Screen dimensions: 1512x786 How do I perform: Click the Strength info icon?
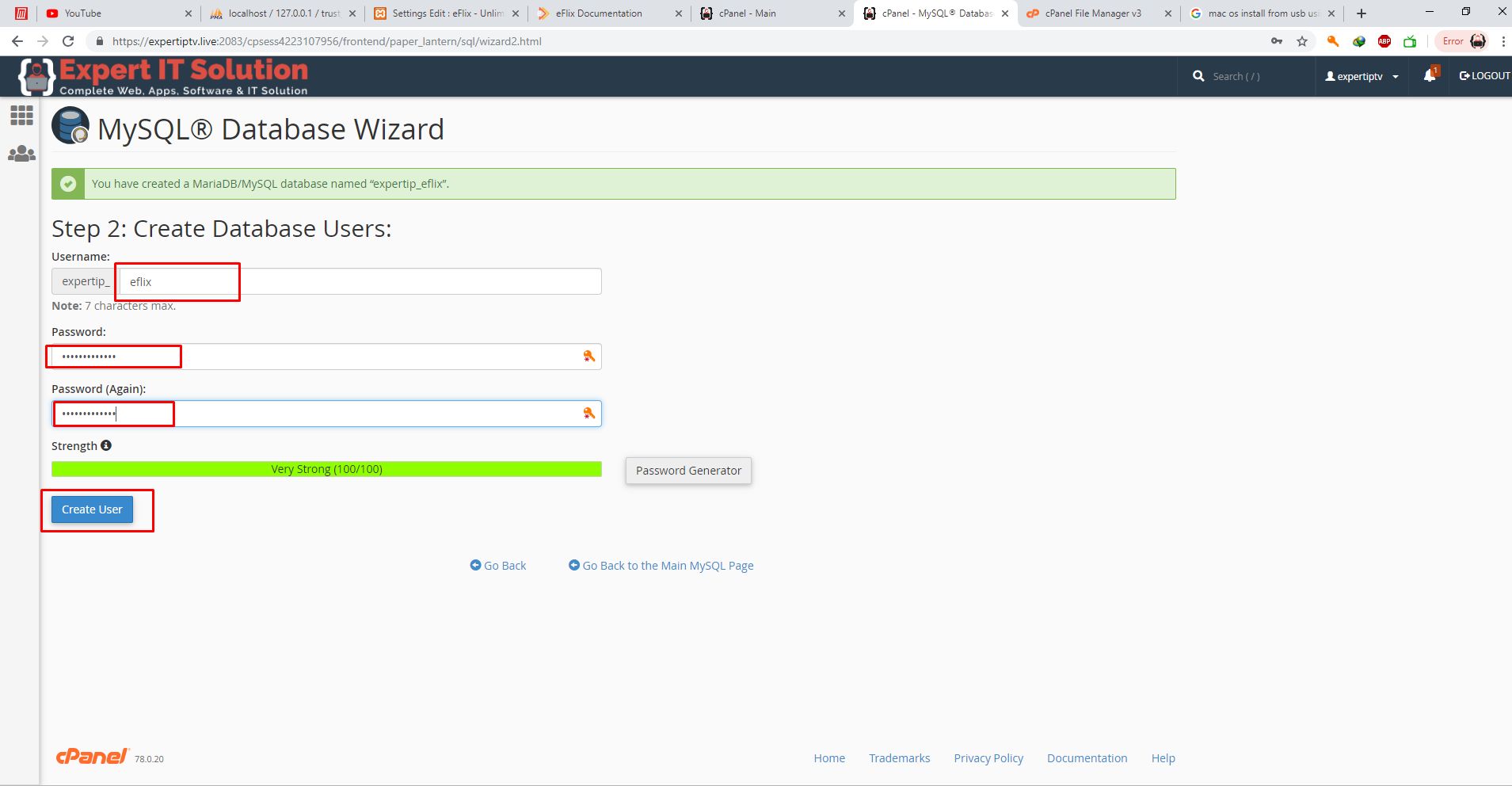pyautogui.click(x=106, y=445)
